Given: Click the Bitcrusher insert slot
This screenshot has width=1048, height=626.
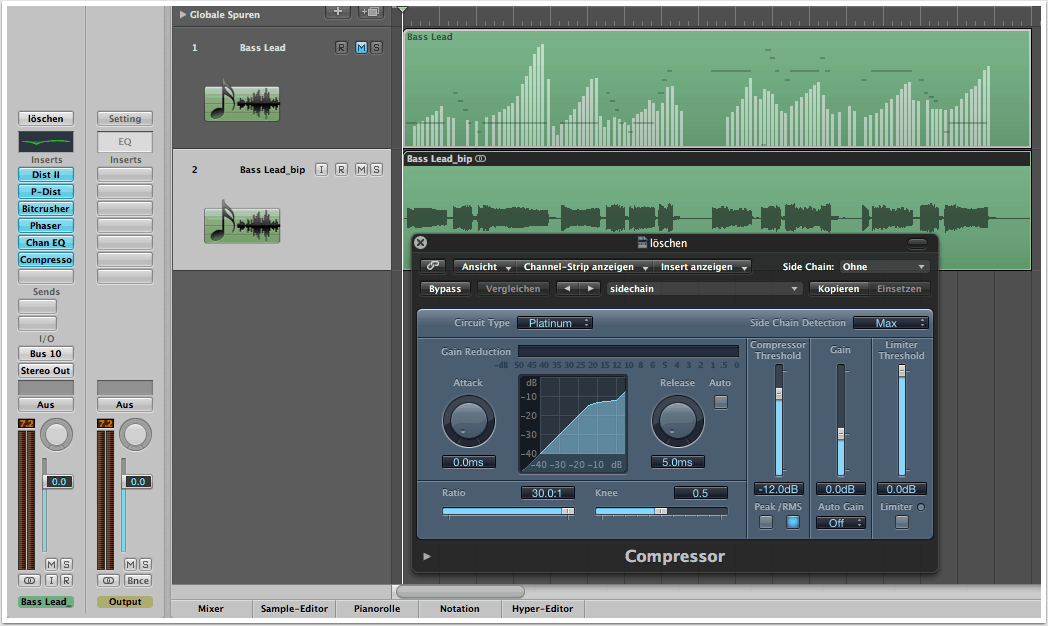Looking at the screenshot, I should pos(46,209).
